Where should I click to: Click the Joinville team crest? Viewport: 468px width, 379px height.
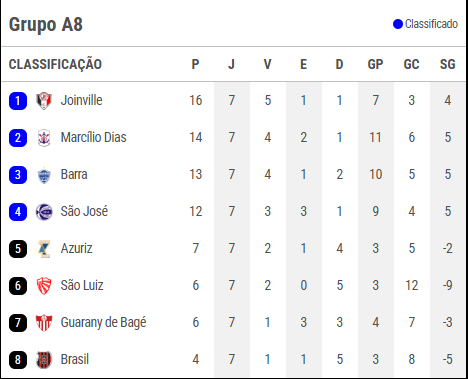pos(44,101)
